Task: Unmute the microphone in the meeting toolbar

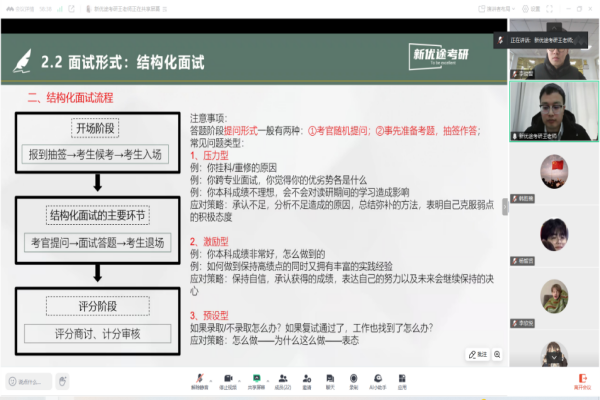Action: point(198,378)
